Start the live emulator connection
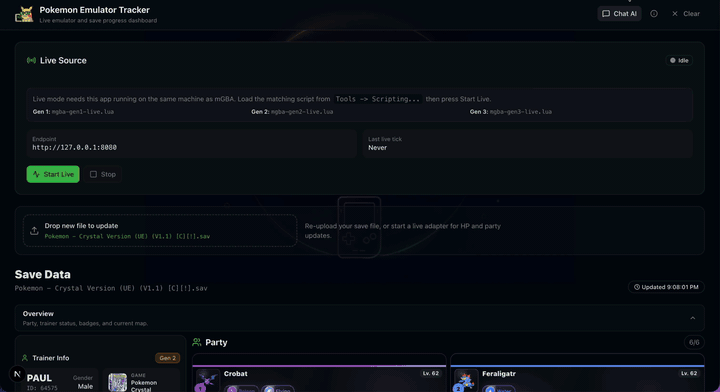 53,174
